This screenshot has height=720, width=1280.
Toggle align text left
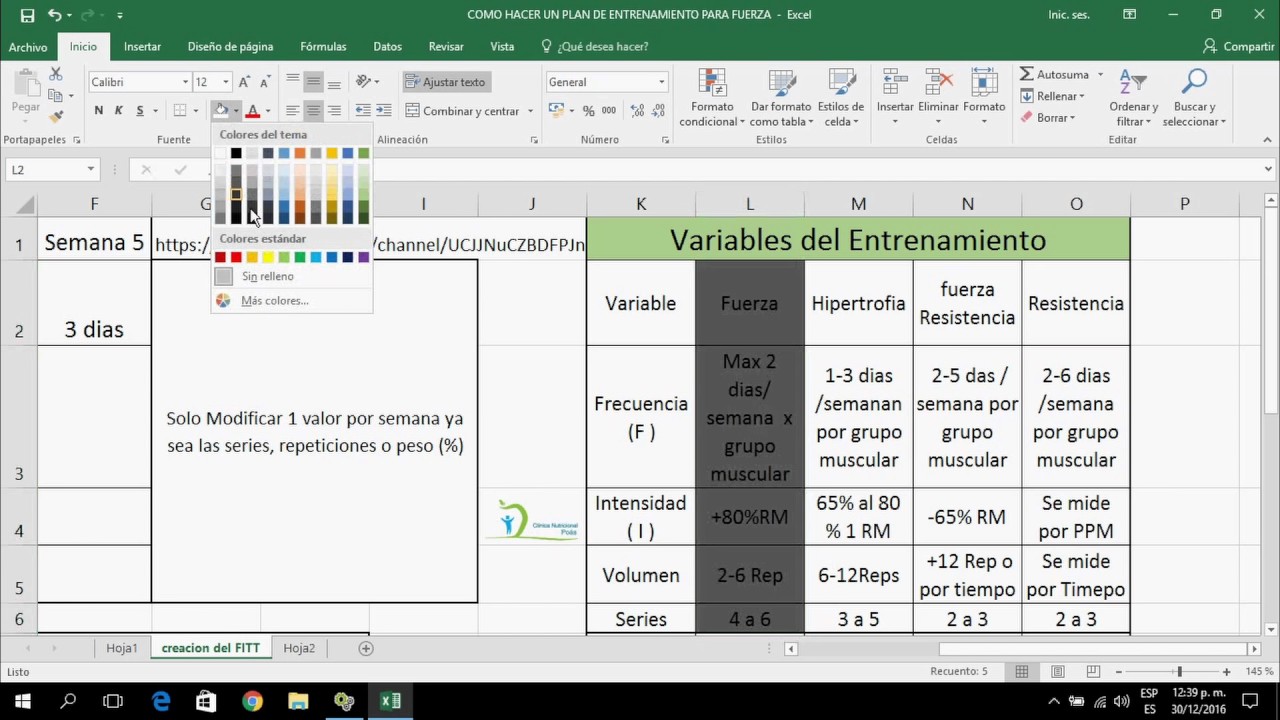[292, 111]
